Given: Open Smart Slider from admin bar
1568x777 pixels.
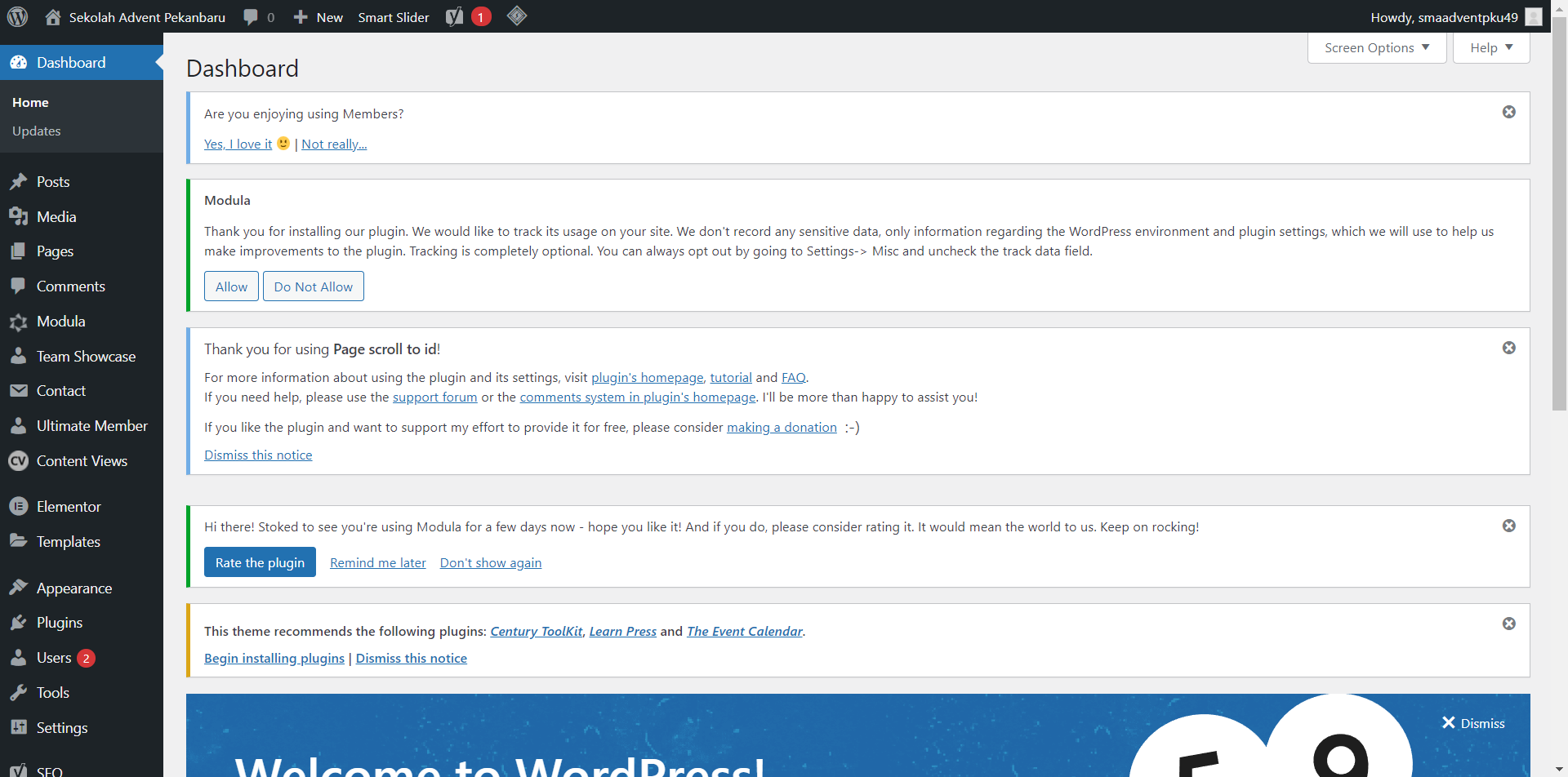Looking at the screenshot, I should 394,17.
